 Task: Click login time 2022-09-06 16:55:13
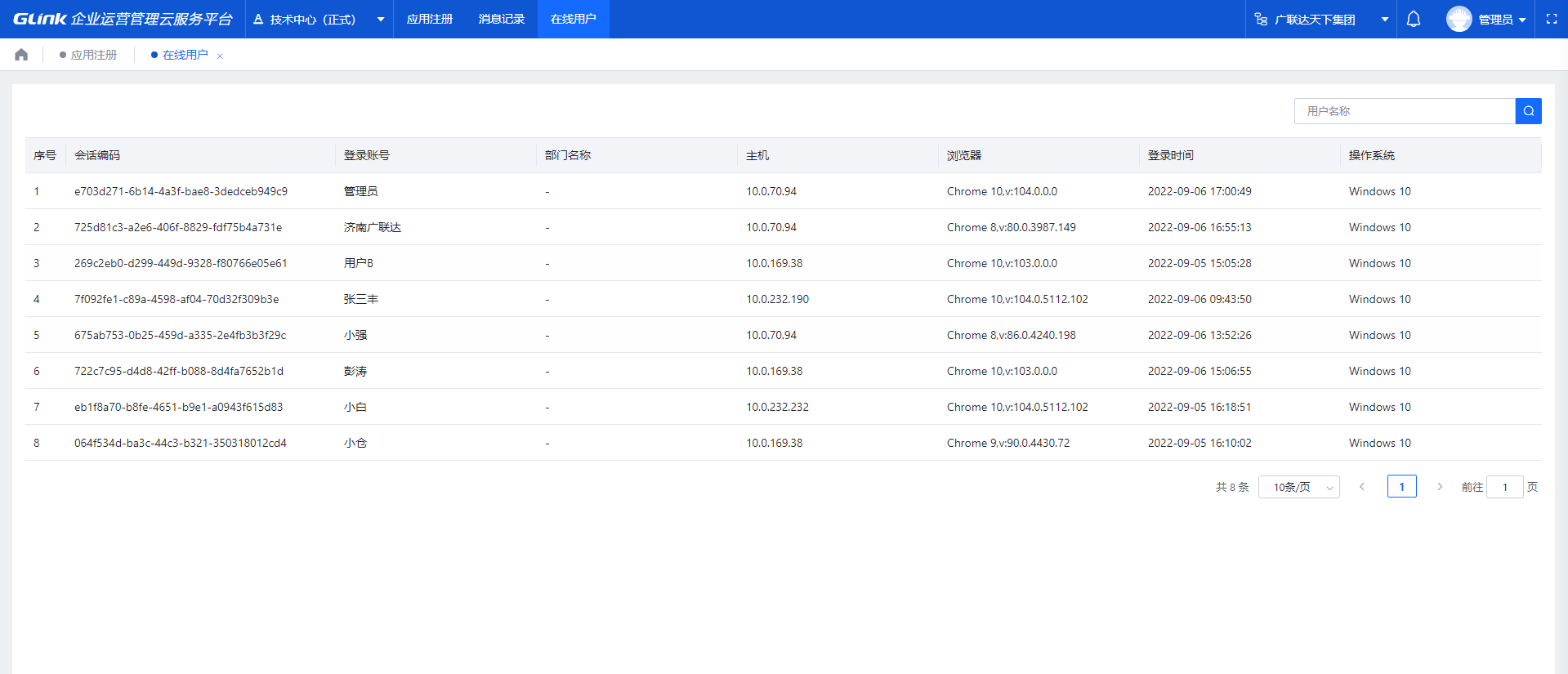click(1199, 227)
